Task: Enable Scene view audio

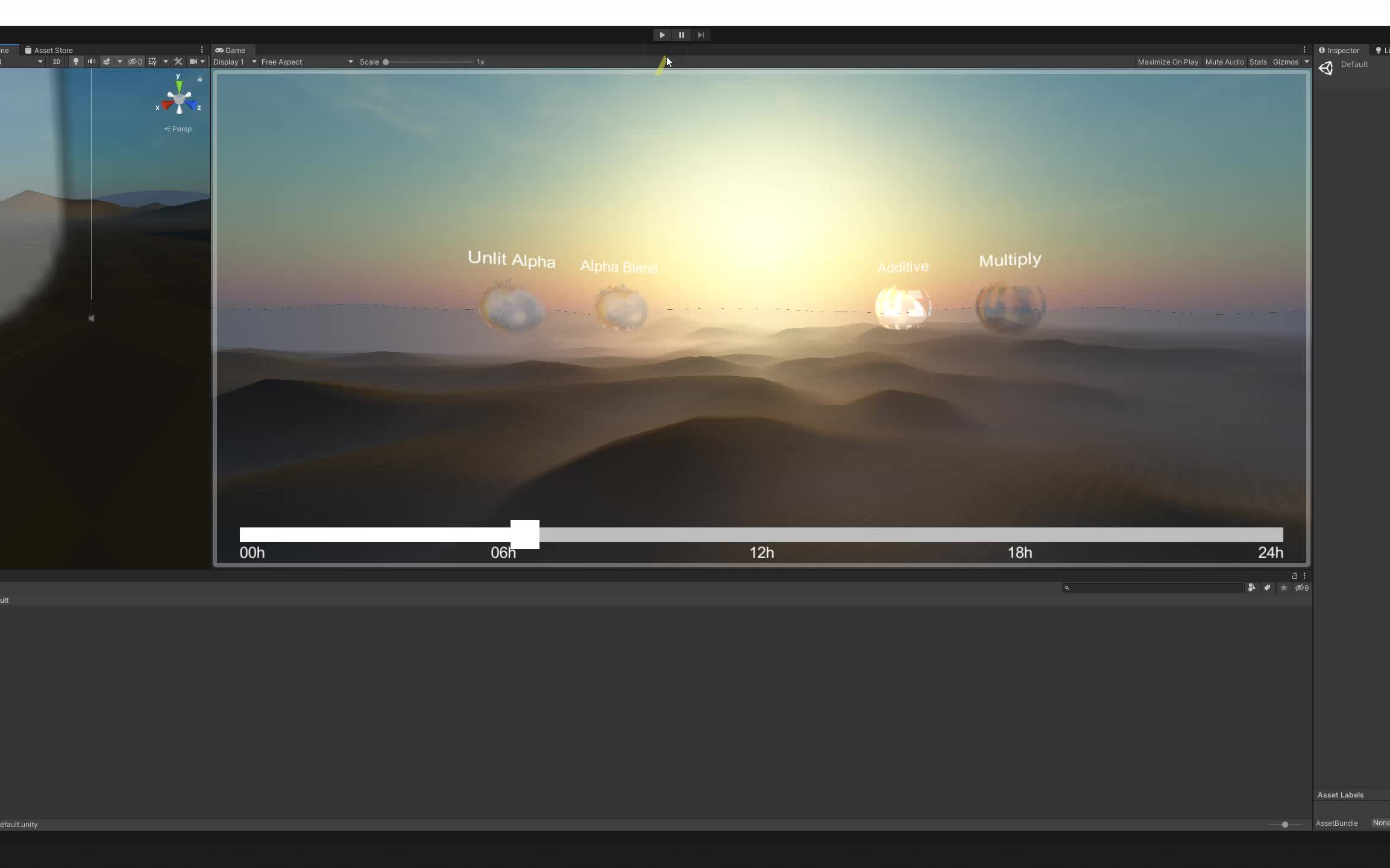Action: [92, 61]
